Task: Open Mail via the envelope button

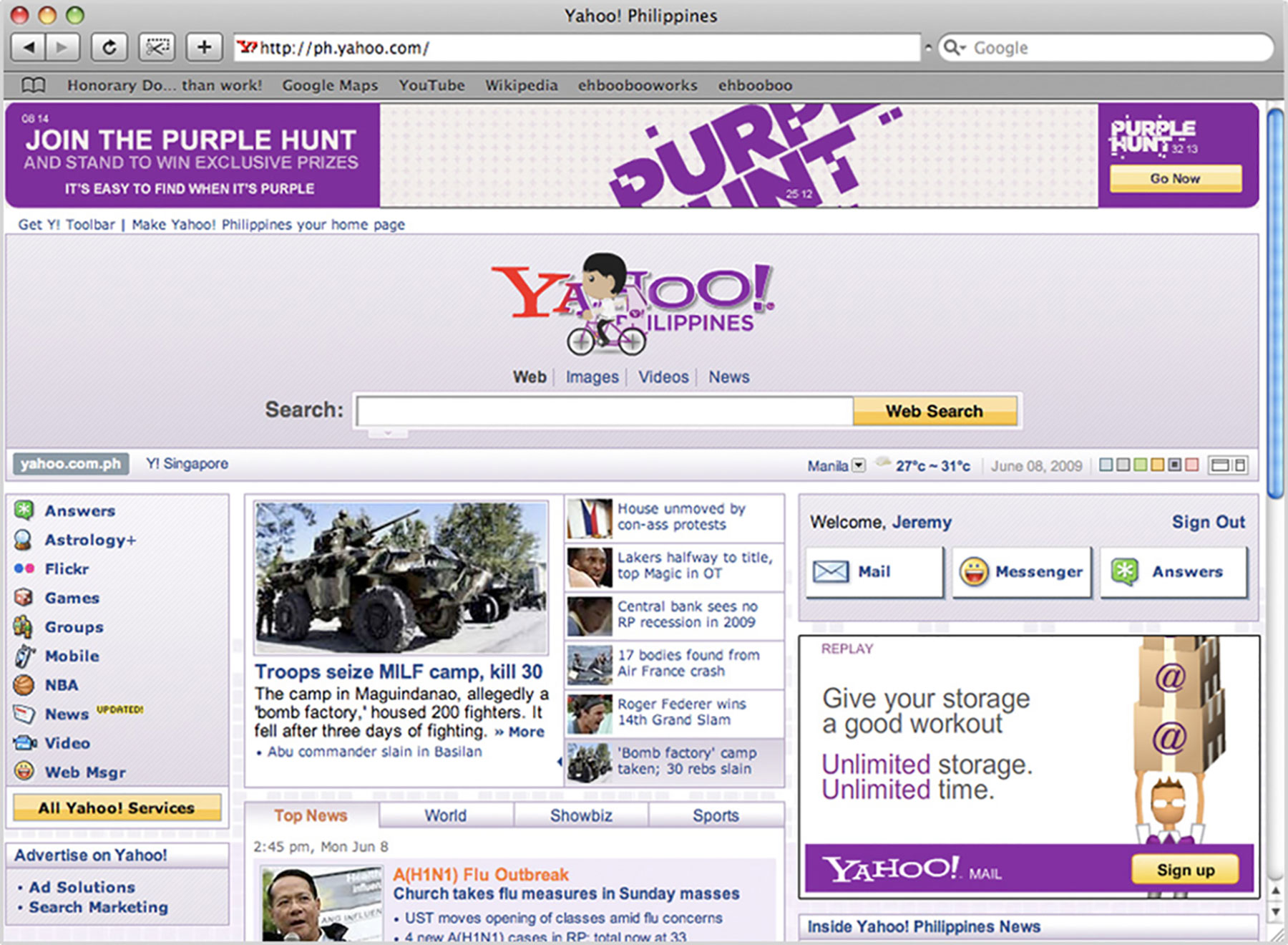Action: (874, 571)
